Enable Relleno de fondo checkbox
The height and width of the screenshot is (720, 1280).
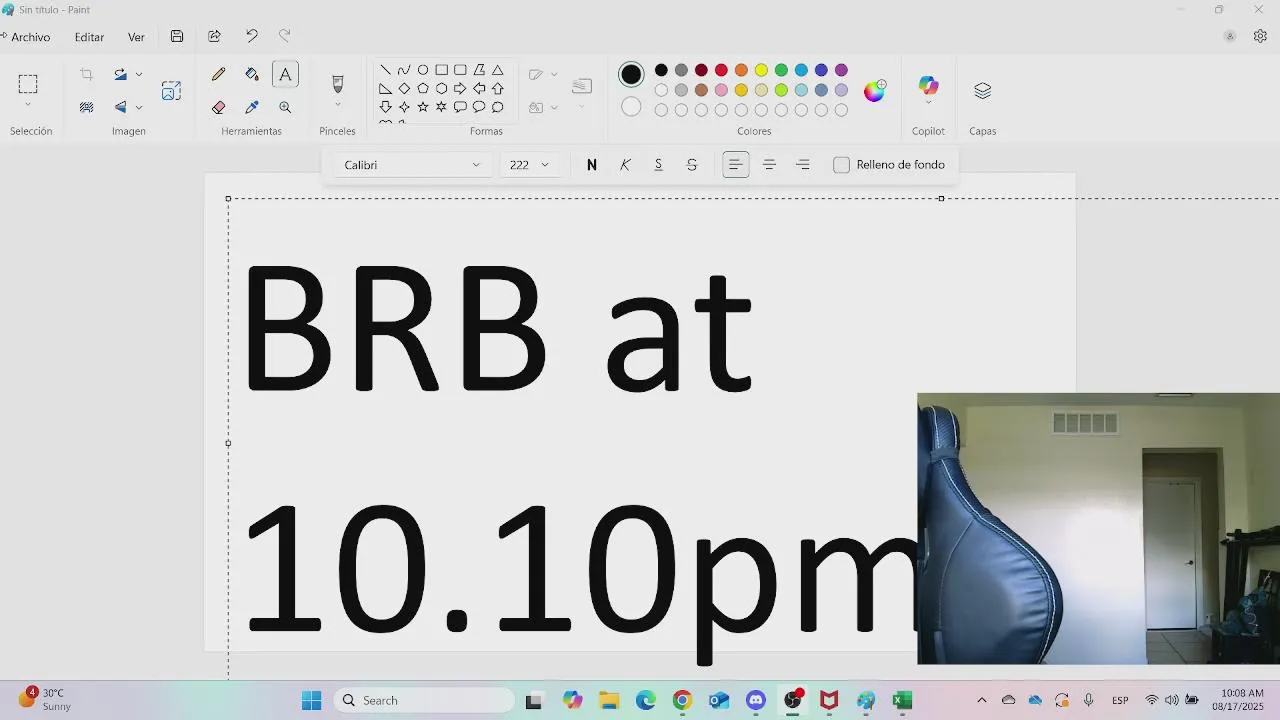pyautogui.click(x=841, y=165)
